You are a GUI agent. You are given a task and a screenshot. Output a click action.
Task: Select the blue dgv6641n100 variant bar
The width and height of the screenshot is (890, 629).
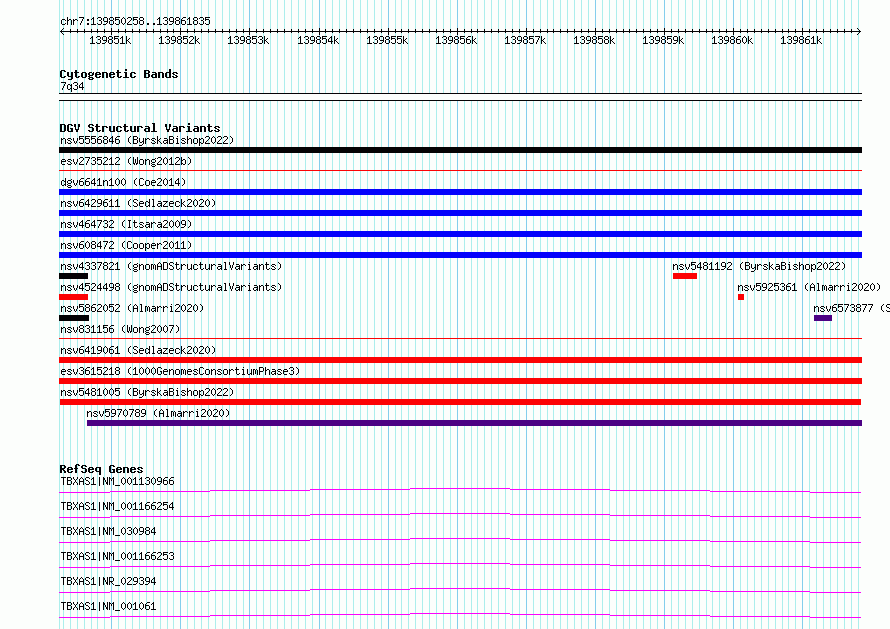460,192
